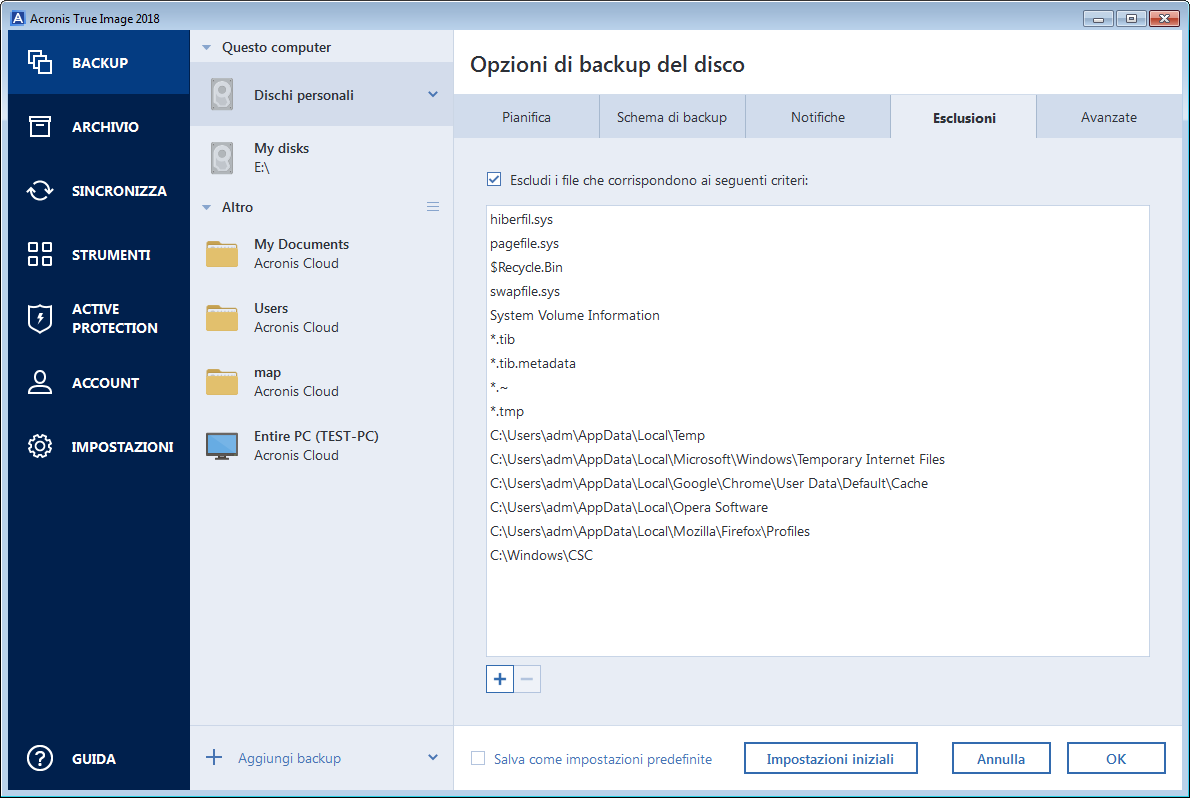Select the My Documents Acronis Cloud backup
1190x798 pixels.
[x=322, y=254]
